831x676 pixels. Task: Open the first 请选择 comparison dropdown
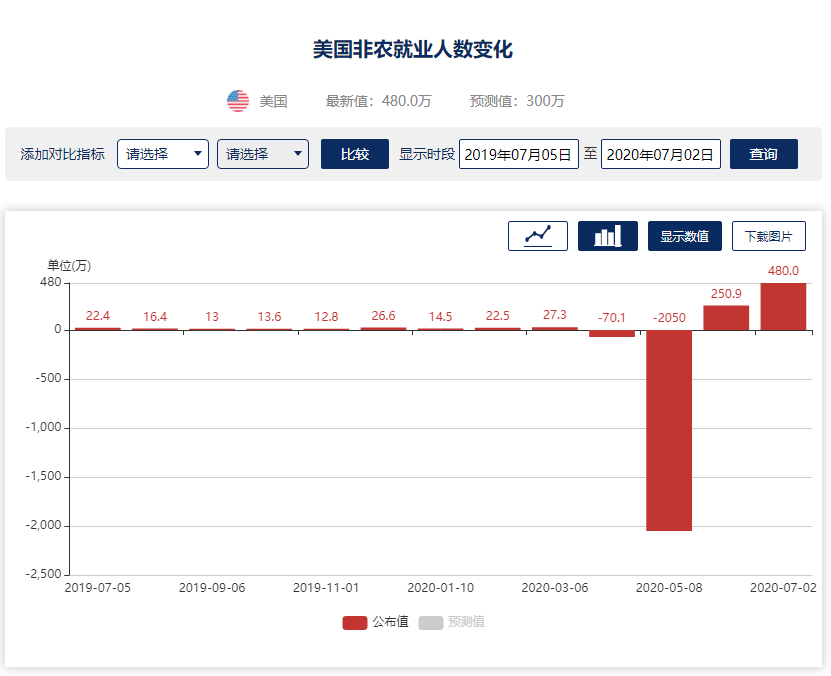(x=163, y=154)
